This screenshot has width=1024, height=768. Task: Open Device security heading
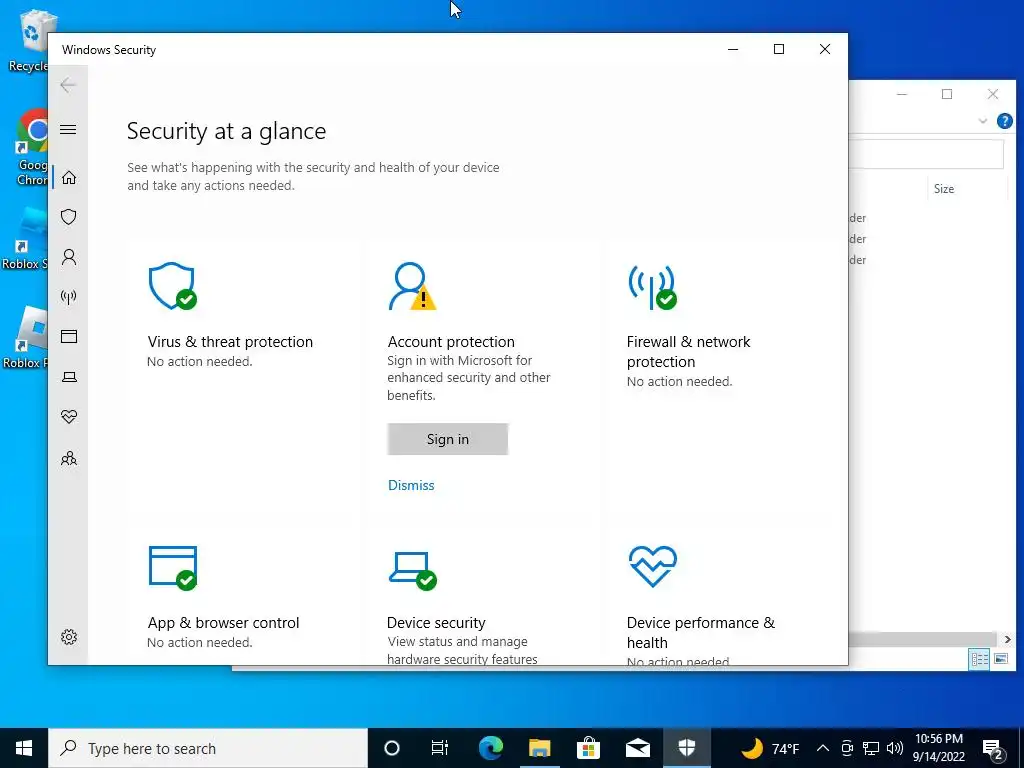(x=436, y=622)
